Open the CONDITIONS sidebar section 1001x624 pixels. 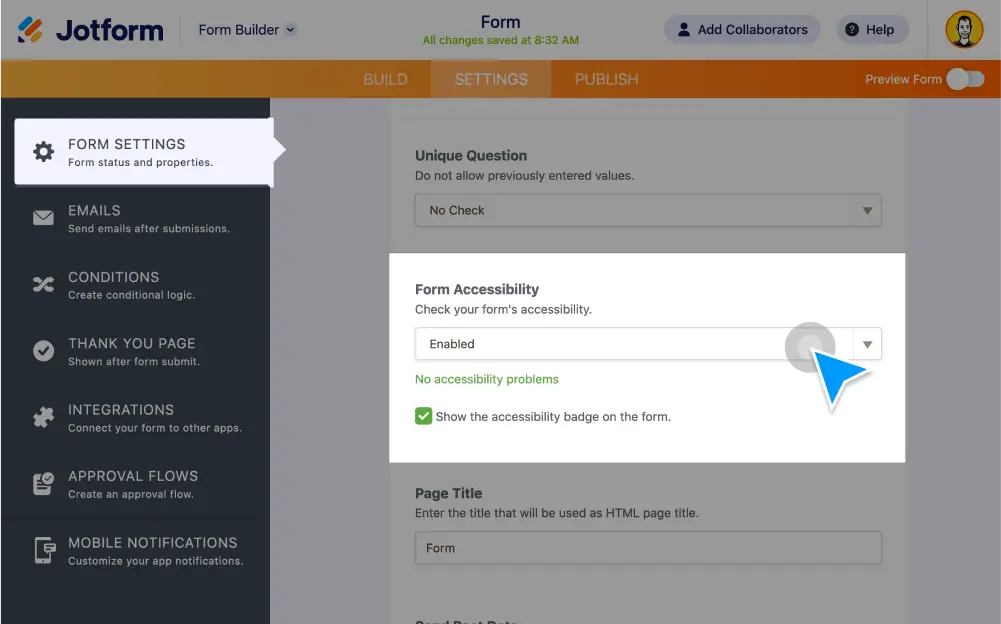pyautogui.click(x=135, y=285)
